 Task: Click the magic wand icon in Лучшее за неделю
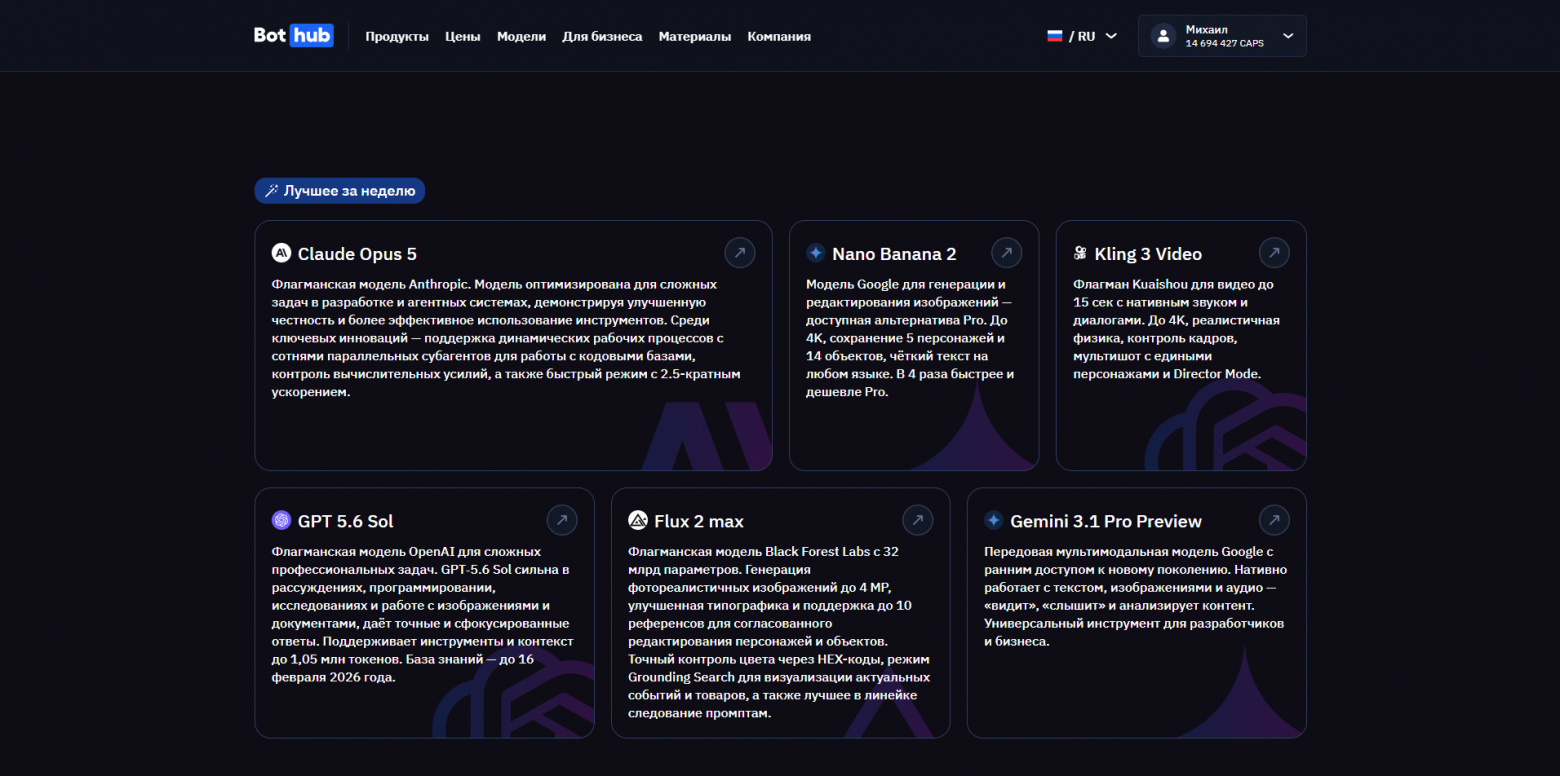(271, 191)
